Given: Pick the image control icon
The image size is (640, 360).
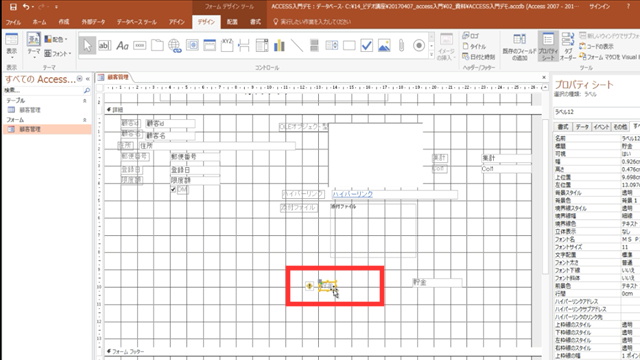Looking at the screenshot, I should coord(384,45).
